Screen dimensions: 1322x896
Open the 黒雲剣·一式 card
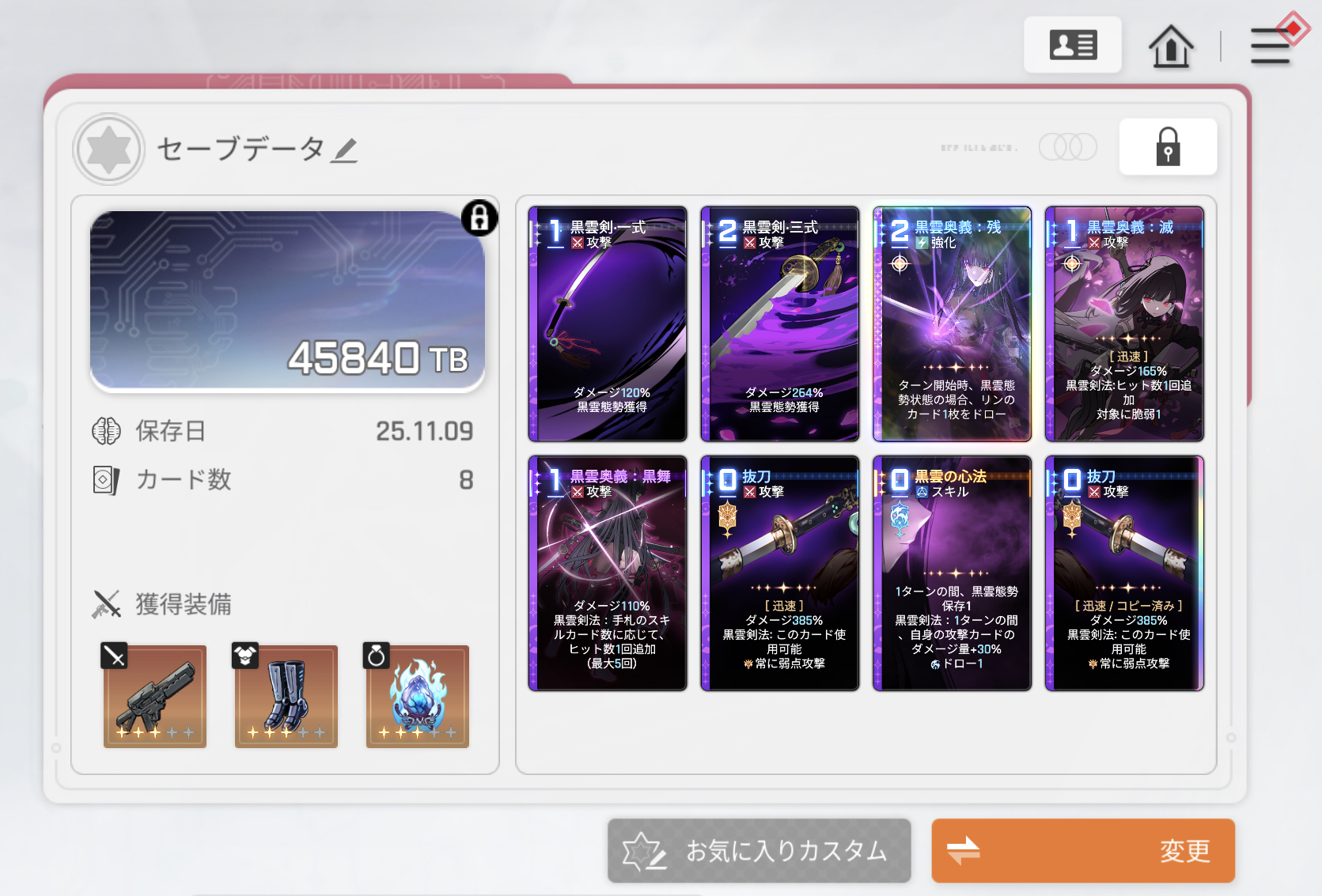[x=608, y=324]
